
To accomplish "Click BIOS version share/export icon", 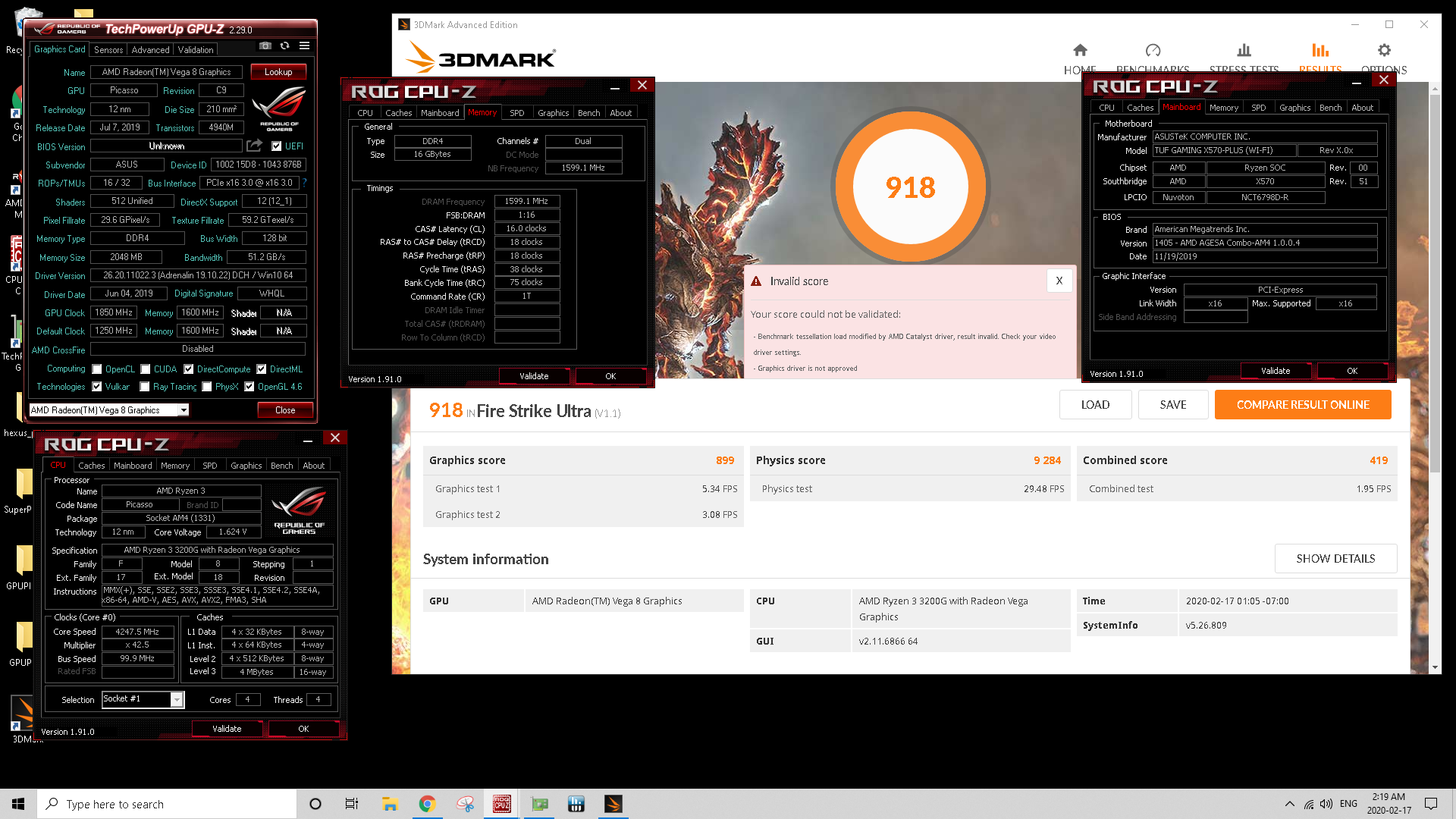I will pyautogui.click(x=255, y=146).
